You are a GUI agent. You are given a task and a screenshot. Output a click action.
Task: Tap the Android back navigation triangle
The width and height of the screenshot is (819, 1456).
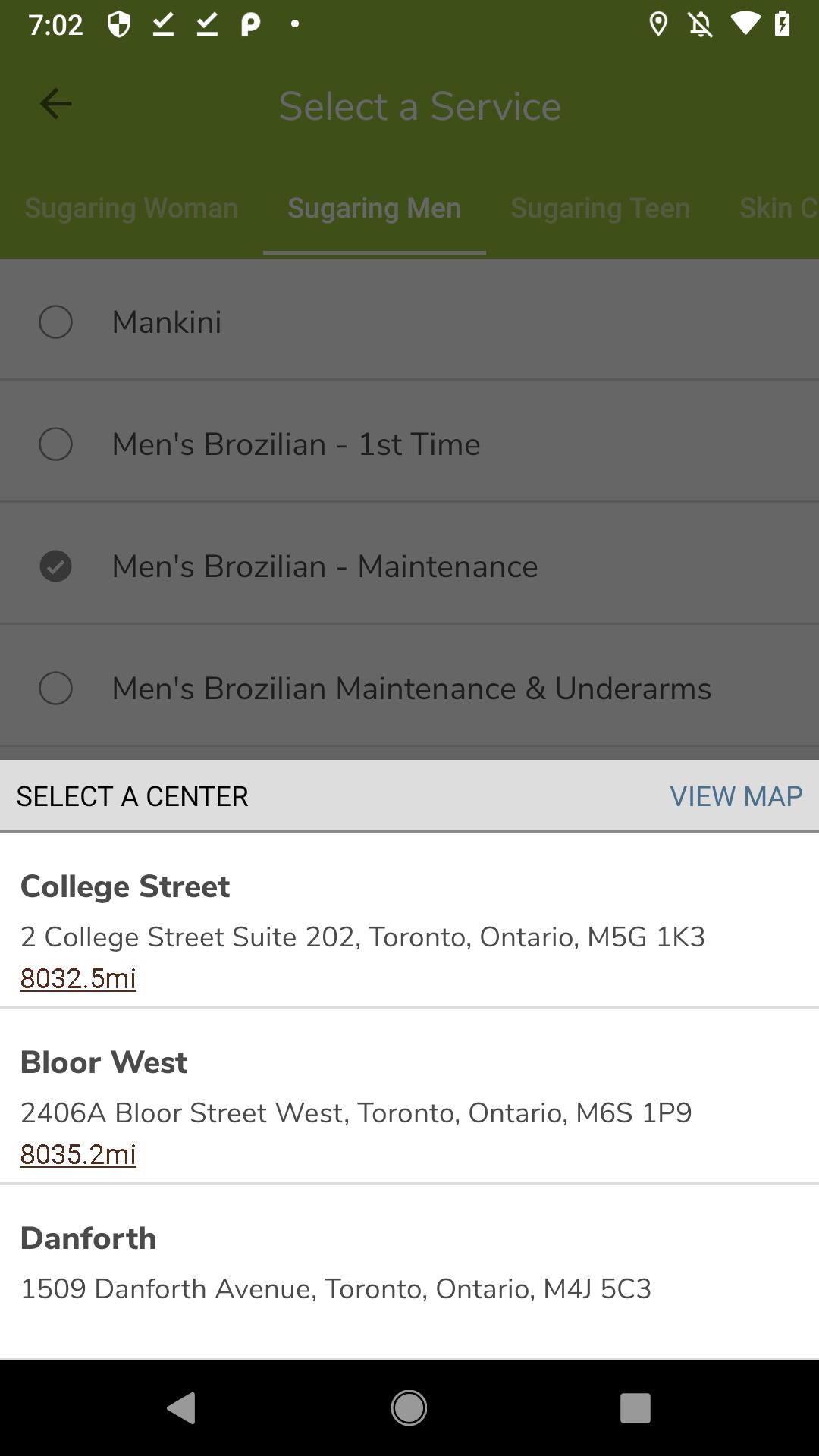point(181,1407)
